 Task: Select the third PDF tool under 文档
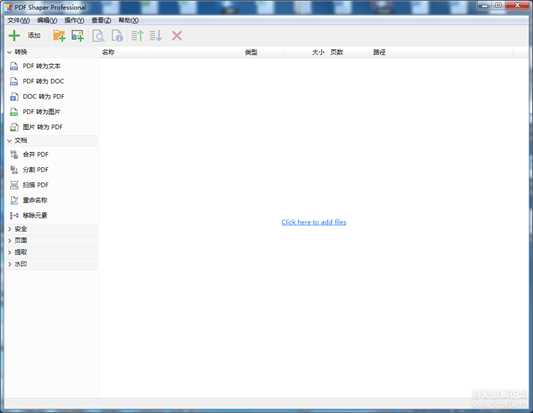point(29,185)
